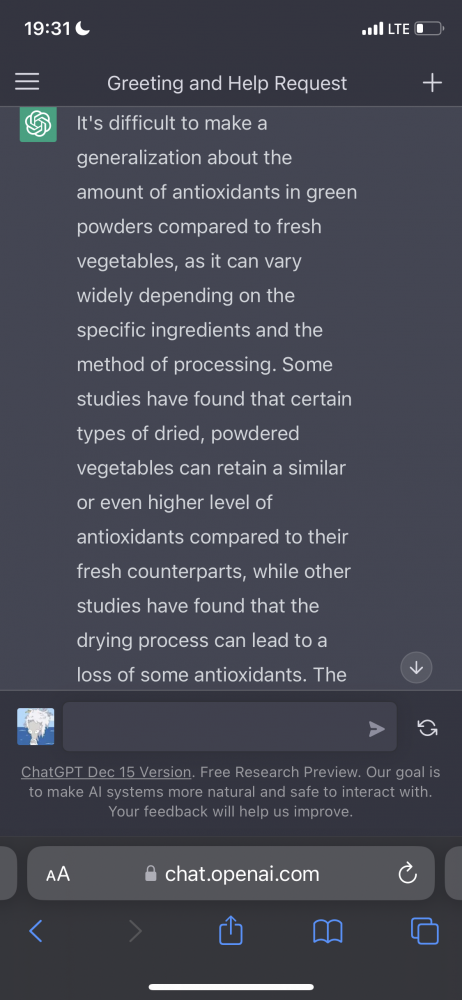The image size is (462, 1000).
Task: Open Safari bookmarks book icon
Action: point(328,932)
